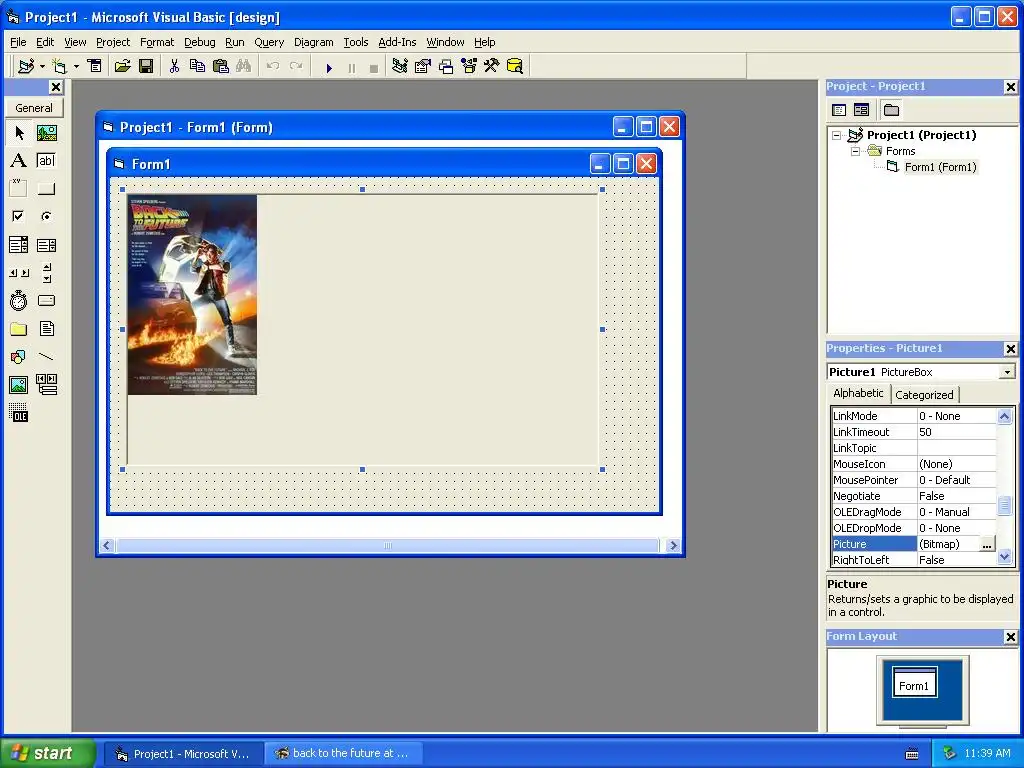Open dropdown arrow next to Add Form
Image resolution: width=1024 pixels, height=768 pixels.
click(x=76, y=66)
